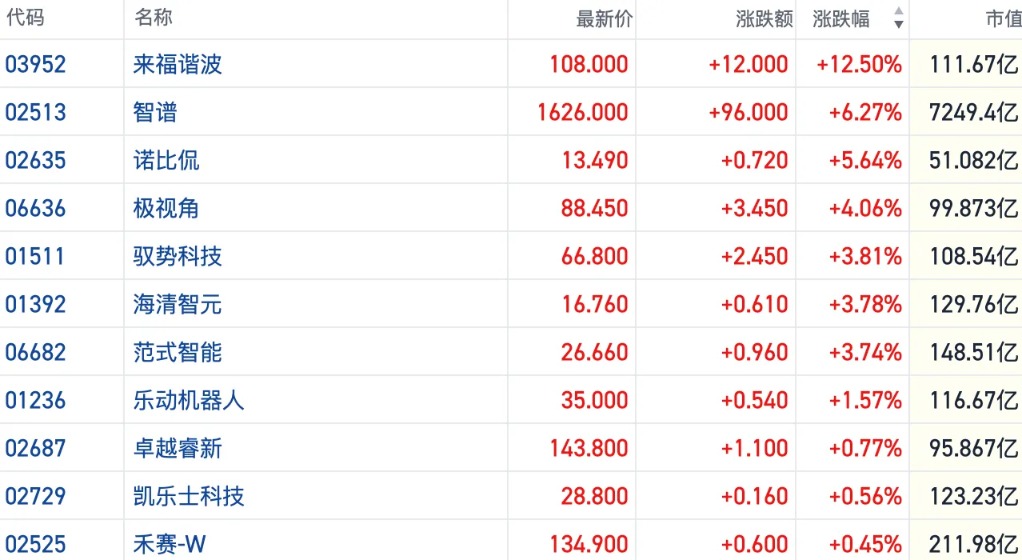1022x560 pixels.
Task: Open the 海清智元 stock link
Action: click(x=177, y=304)
